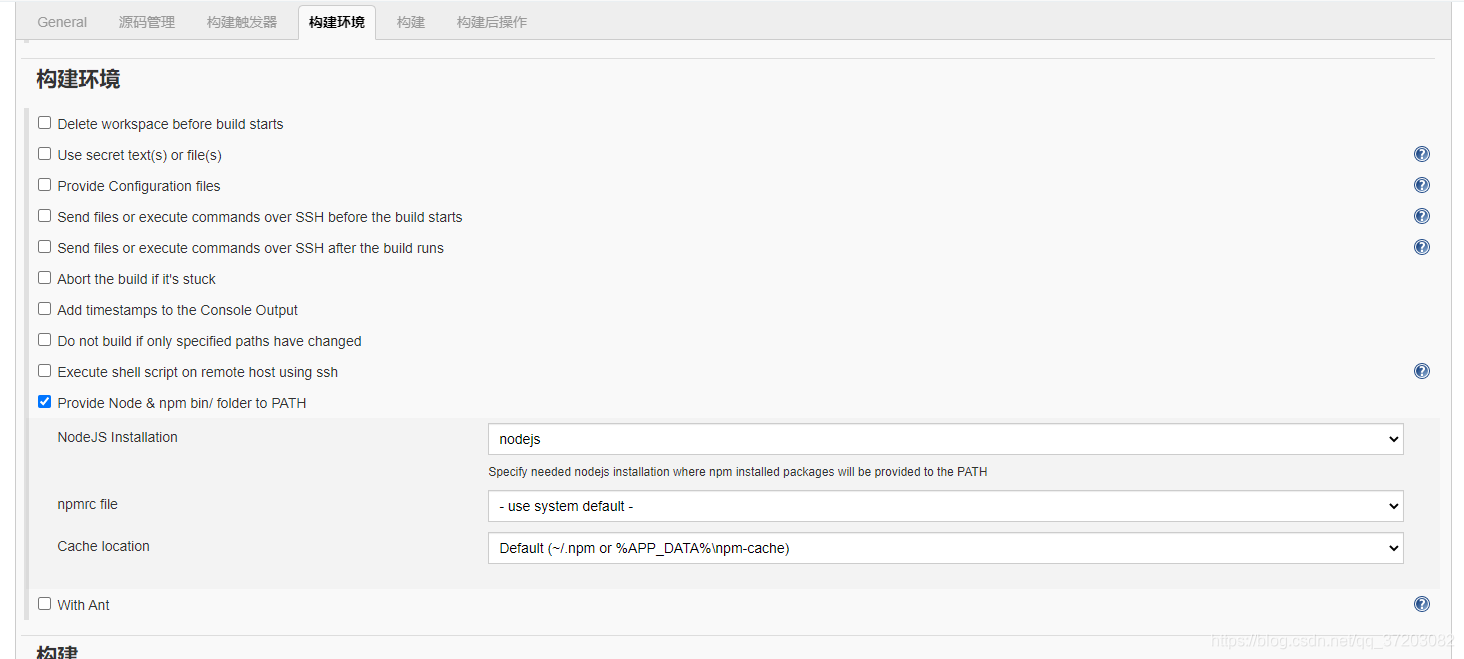This screenshot has width=1464, height=659.
Task: Enable Delete workspace before build starts
Action: pyautogui.click(x=44, y=121)
